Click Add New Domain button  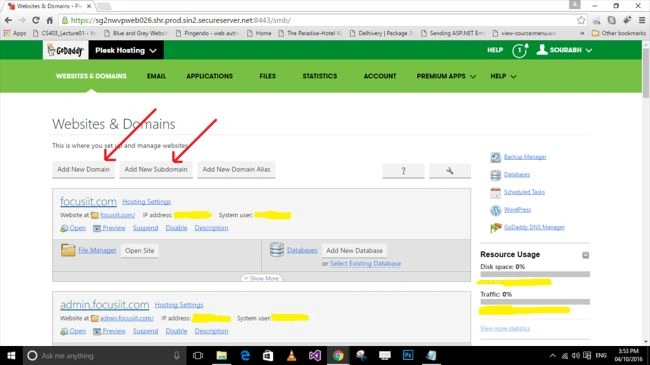(83, 170)
